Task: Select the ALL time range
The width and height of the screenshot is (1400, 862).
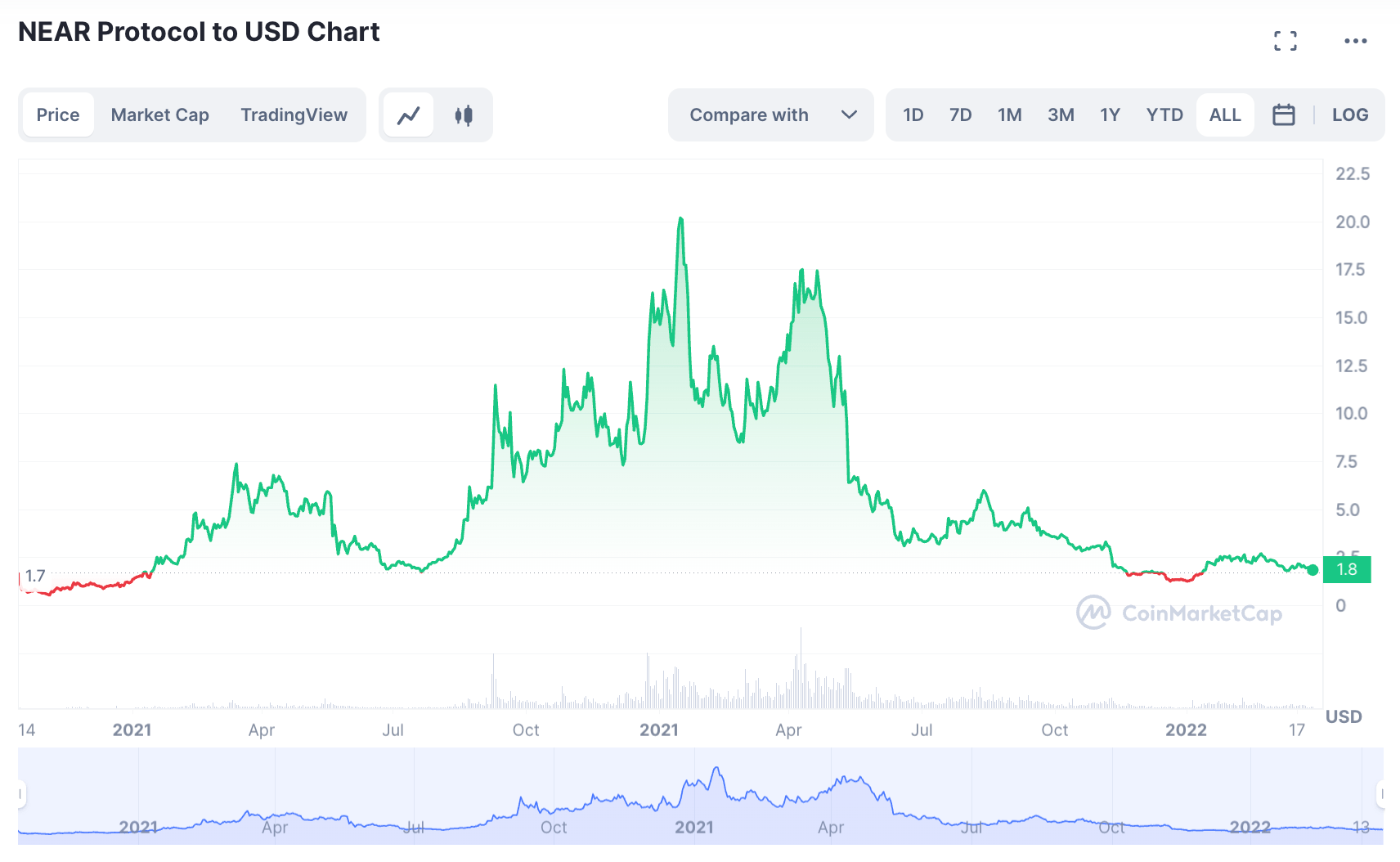Action: 1225,115
